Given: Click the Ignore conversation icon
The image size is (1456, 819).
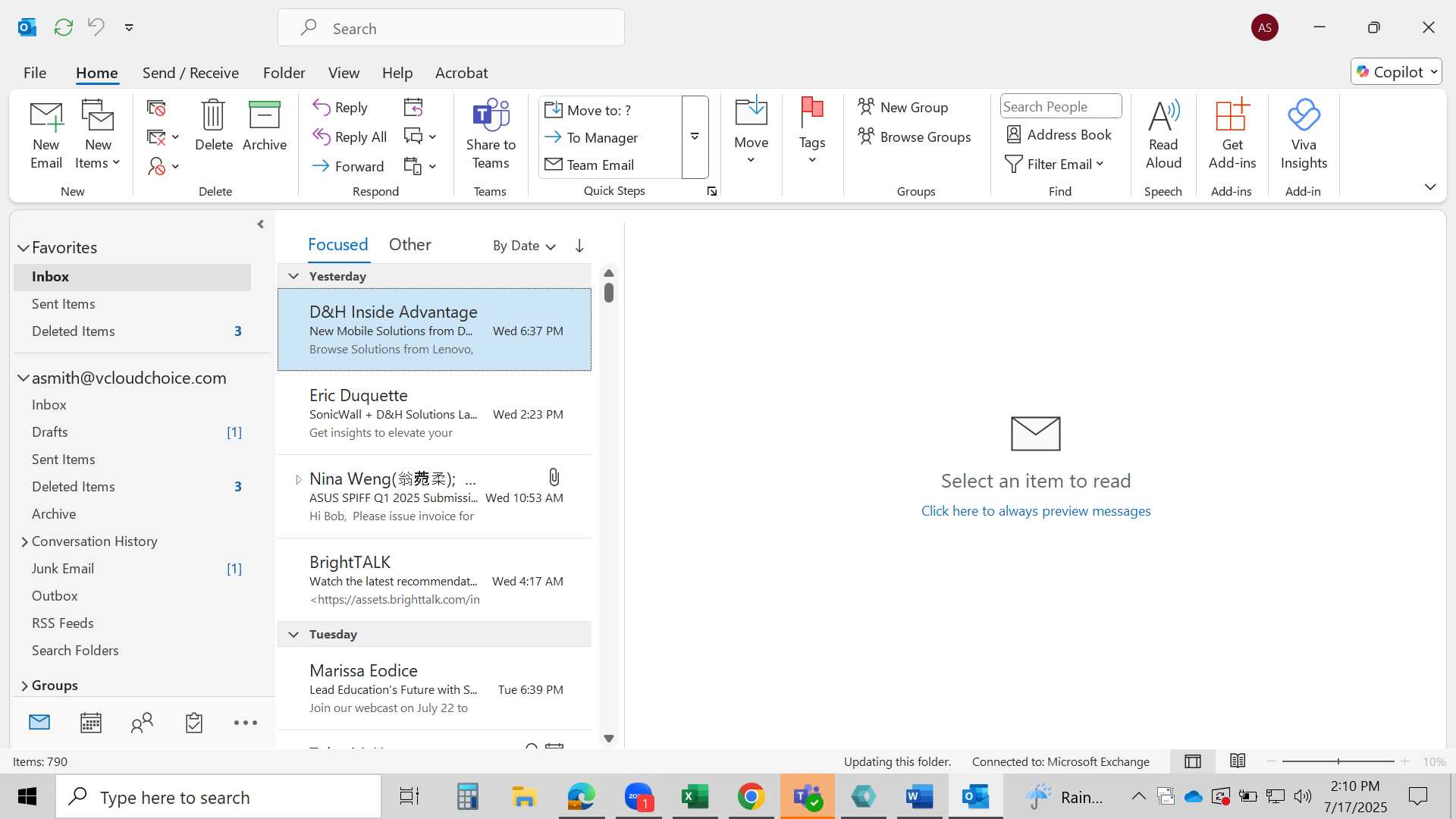Looking at the screenshot, I should click(156, 108).
